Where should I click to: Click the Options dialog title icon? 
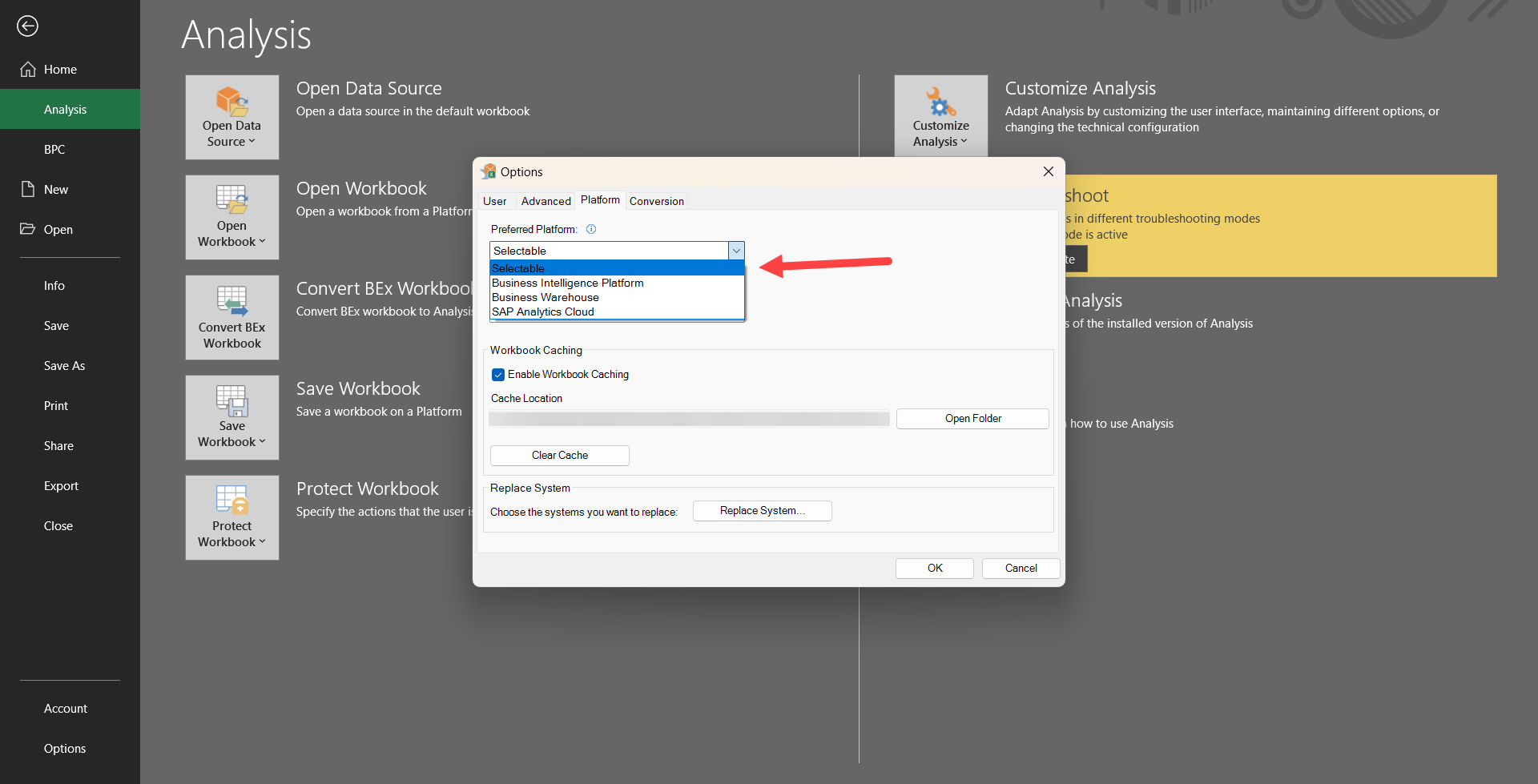[x=488, y=171]
